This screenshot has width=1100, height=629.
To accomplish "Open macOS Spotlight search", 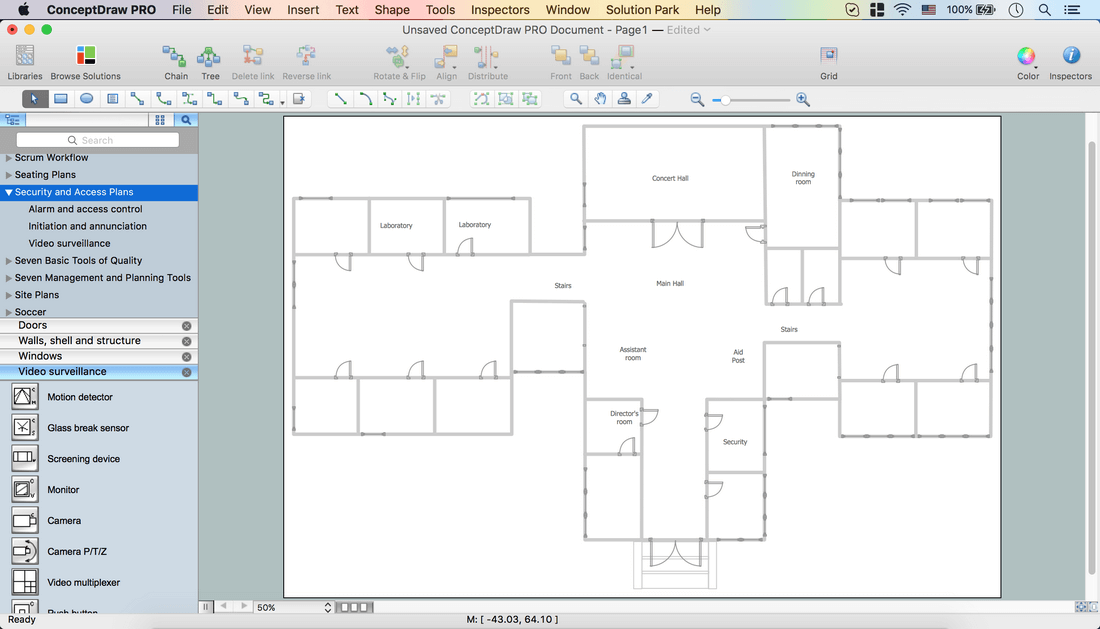I will tap(1045, 10).
